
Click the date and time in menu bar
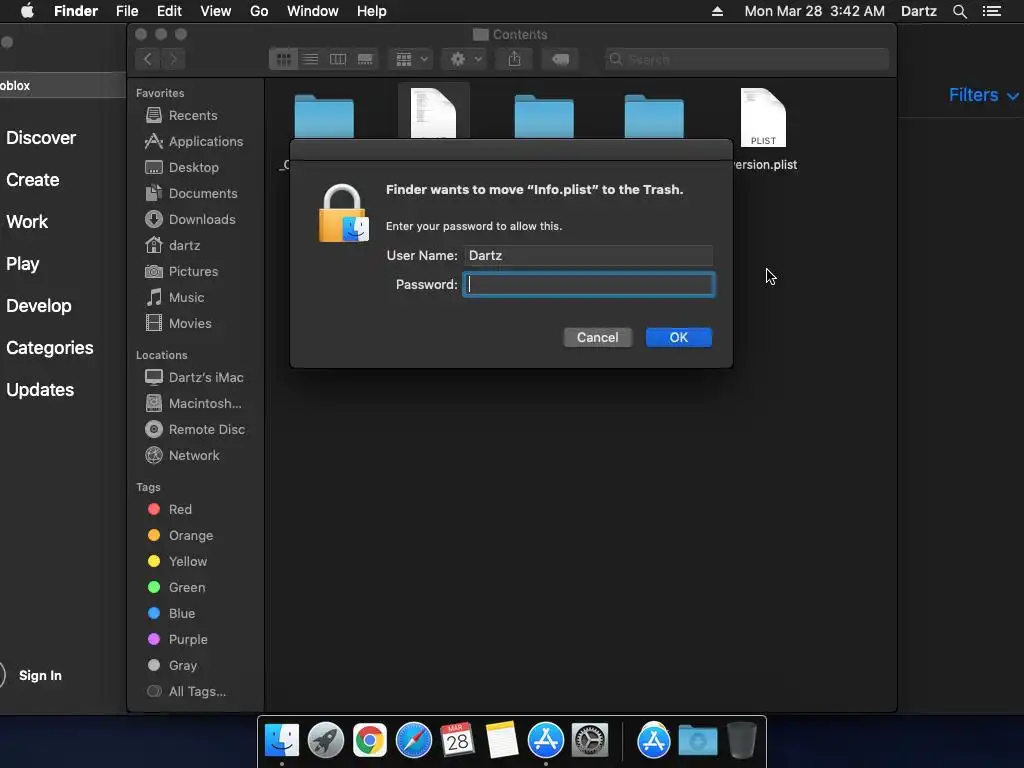click(814, 11)
